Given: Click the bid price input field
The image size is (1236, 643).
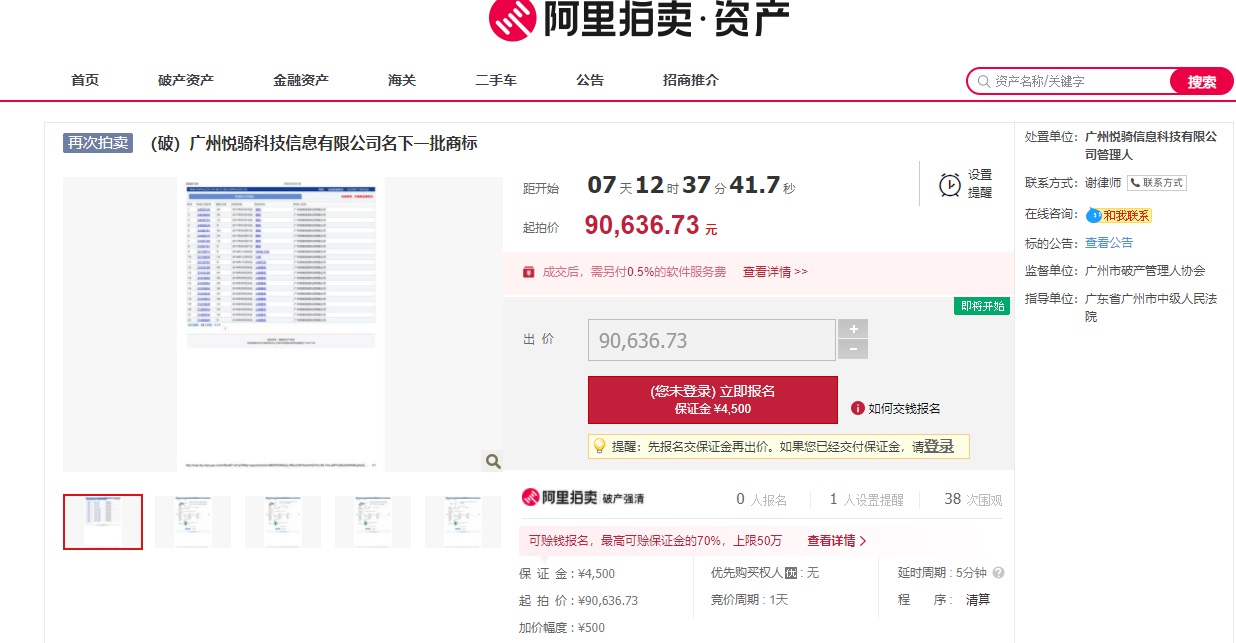Looking at the screenshot, I should coord(711,340).
